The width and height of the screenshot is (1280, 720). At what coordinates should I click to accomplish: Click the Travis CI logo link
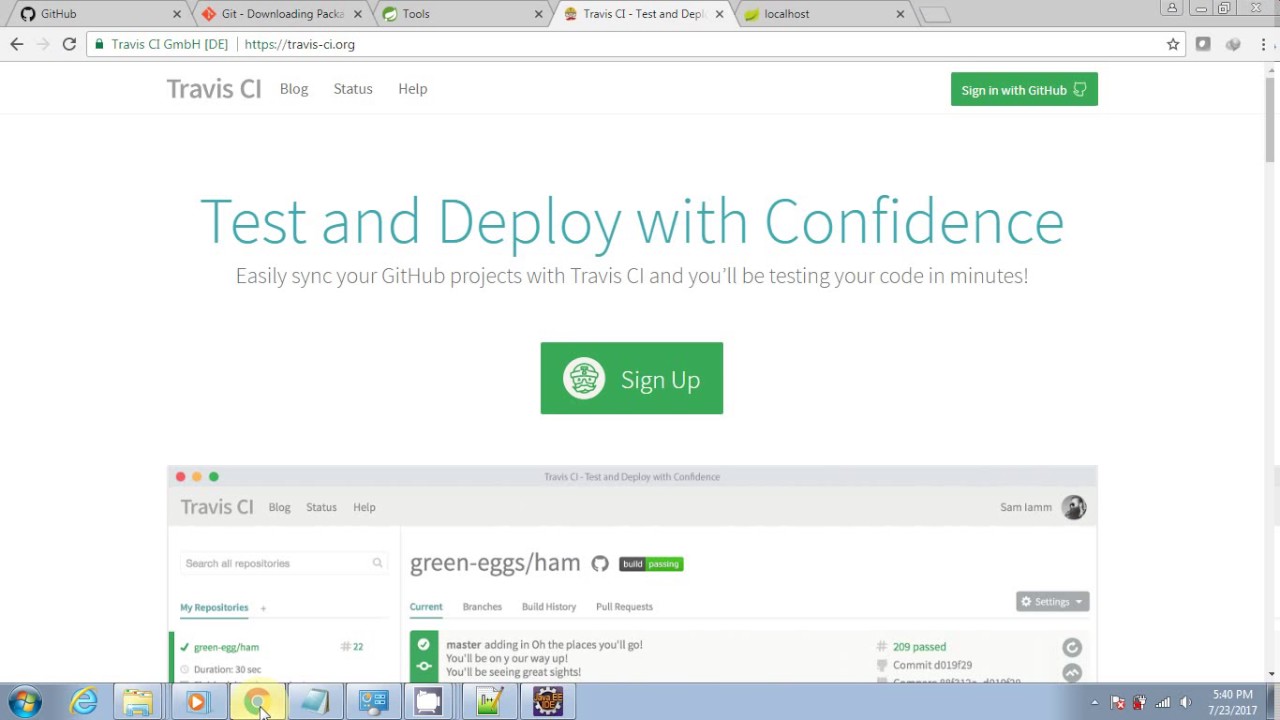[x=214, y=89]
